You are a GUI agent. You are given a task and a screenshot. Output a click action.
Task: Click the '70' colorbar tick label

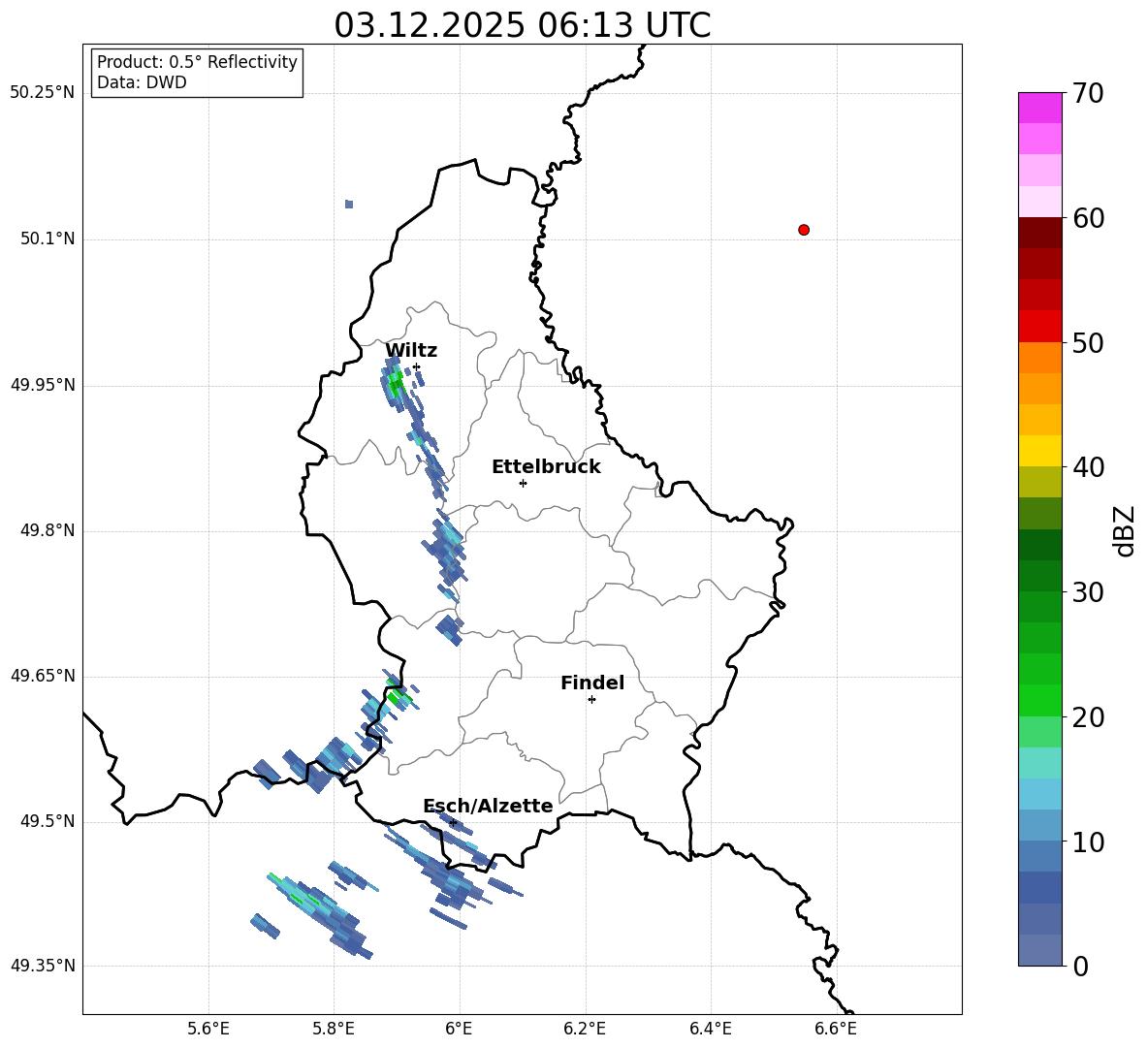pyautogui.click(x=1088, y=93)
